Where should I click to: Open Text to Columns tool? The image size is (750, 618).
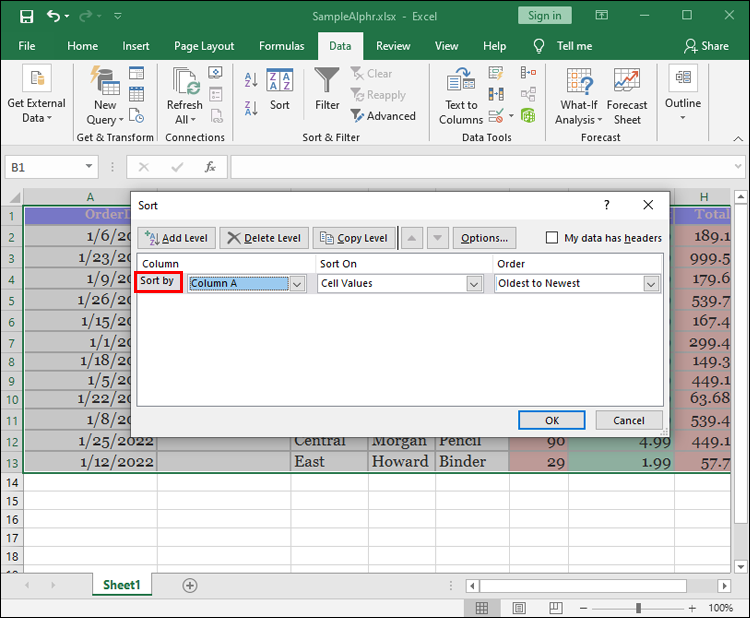[460, 96]
